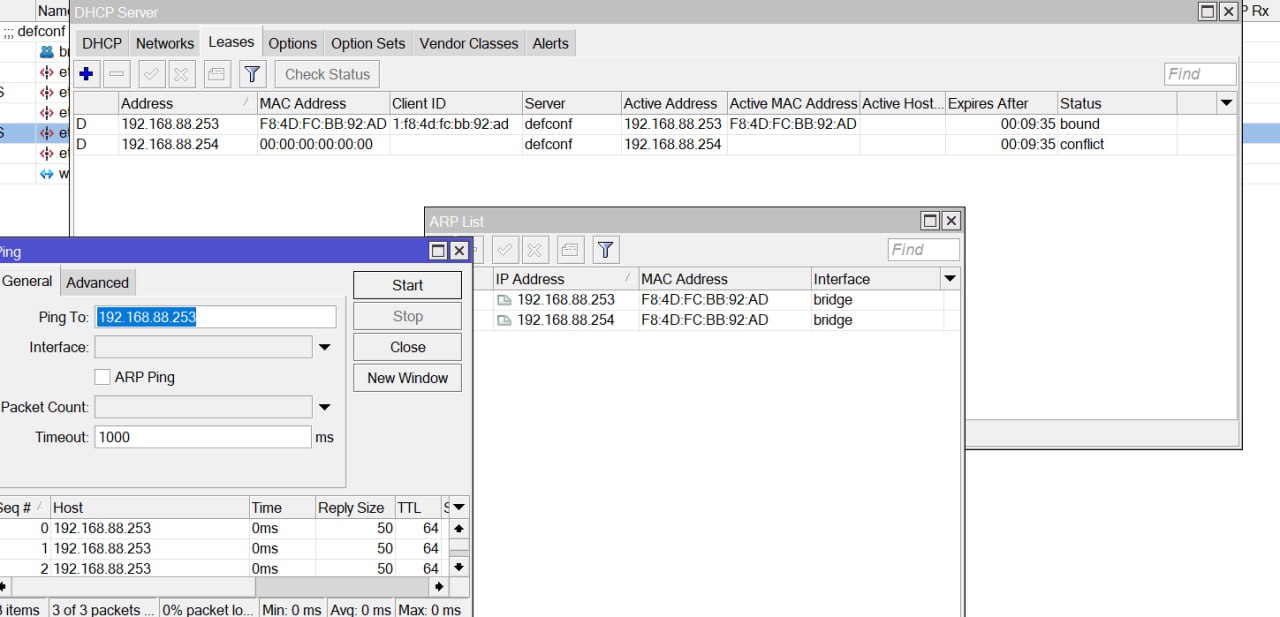Open the column selector dropdown in ARP List table

[950, 279]
